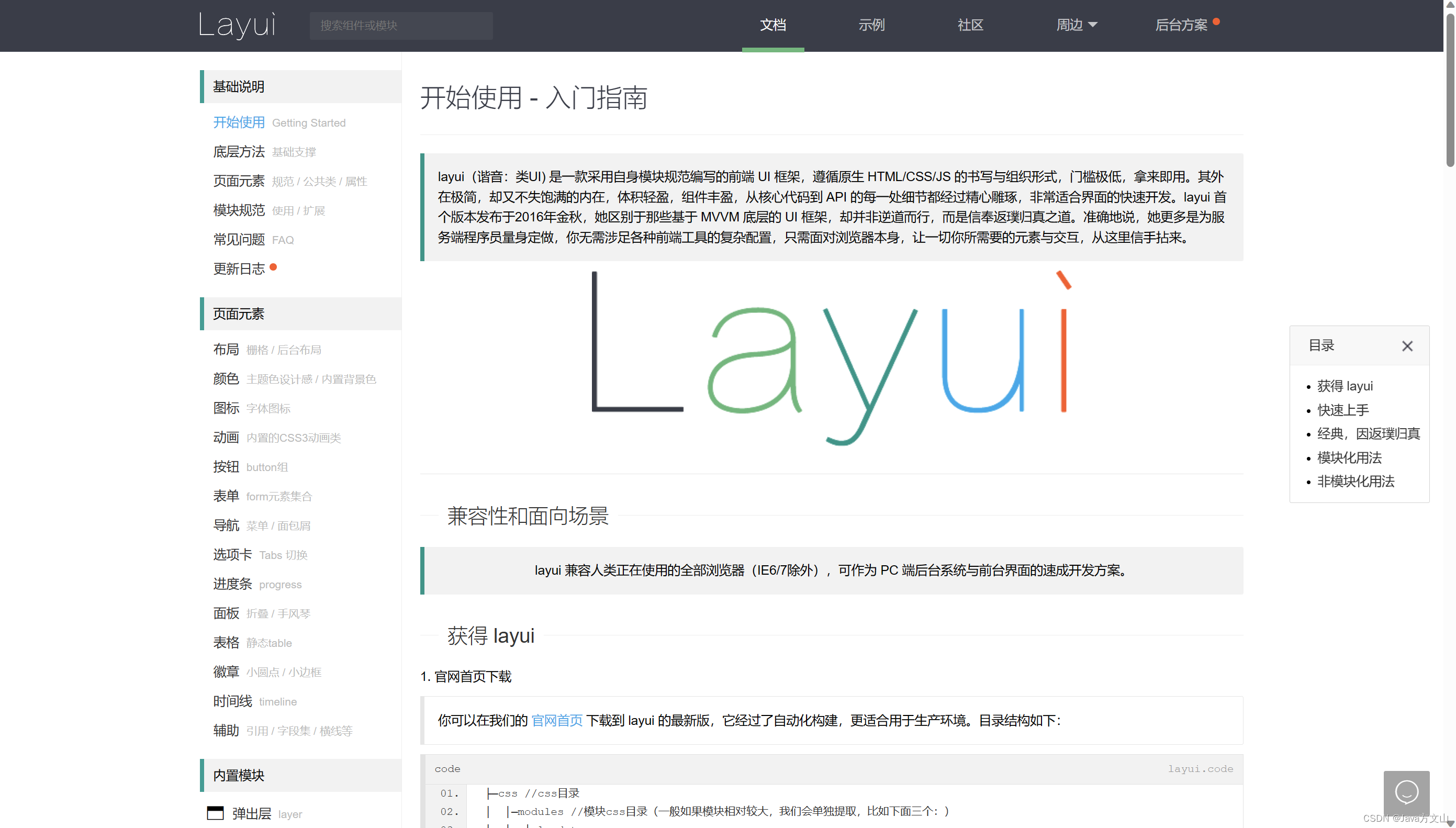1456x828 pixels.
Task: Close the 目录 panel
Action: pos(1407,346)
